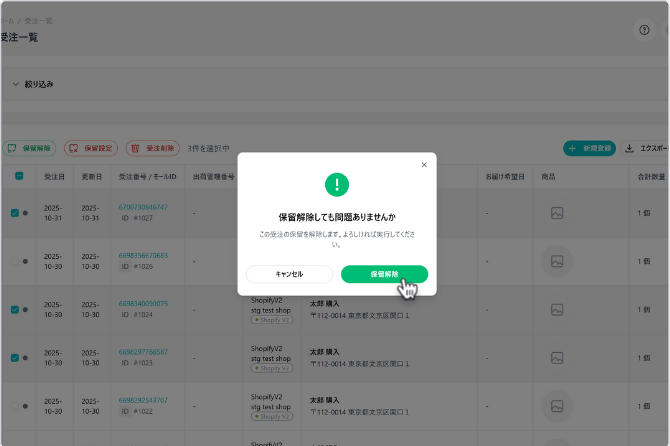
Task: Click the 受注削除 trash button
Action: pyautogui.click(x=153, y=148)
